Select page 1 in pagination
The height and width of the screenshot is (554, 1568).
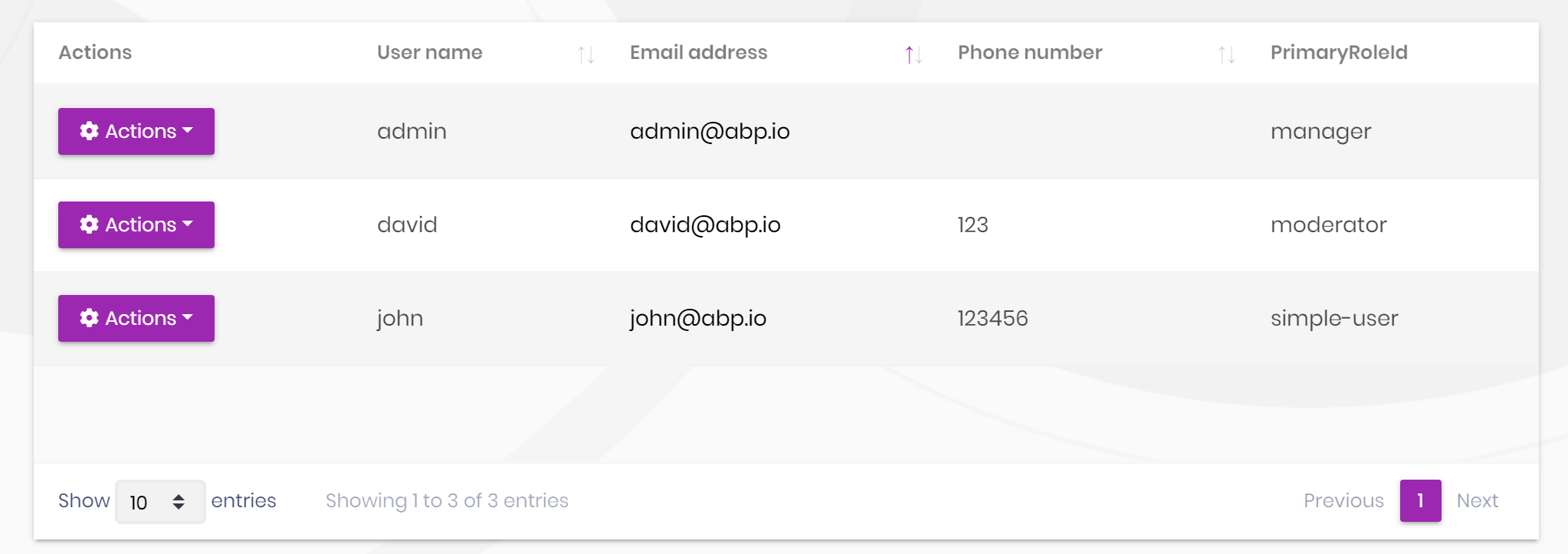pos(1420,500)
